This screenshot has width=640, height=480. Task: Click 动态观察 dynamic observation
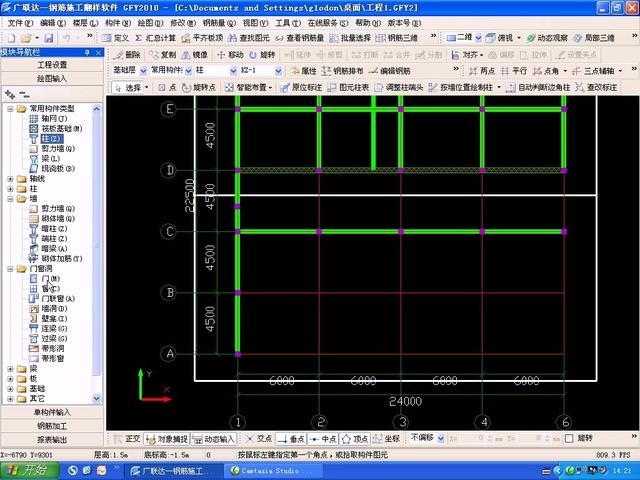coord(547,38)
